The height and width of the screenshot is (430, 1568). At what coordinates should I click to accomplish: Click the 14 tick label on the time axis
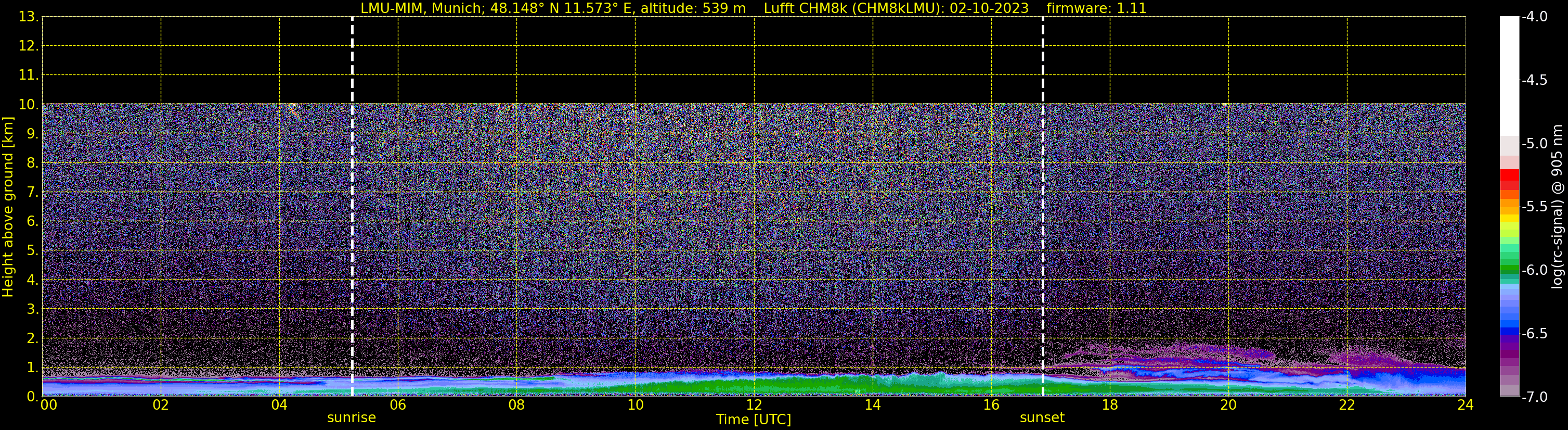pyautogui.click(x=873, y=405)
